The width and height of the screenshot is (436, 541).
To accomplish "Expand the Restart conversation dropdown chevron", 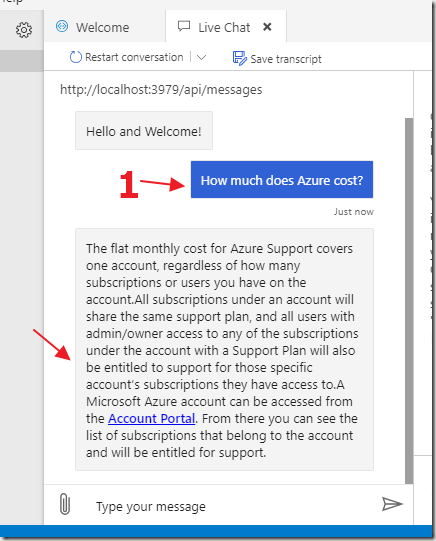I will 201,57.
